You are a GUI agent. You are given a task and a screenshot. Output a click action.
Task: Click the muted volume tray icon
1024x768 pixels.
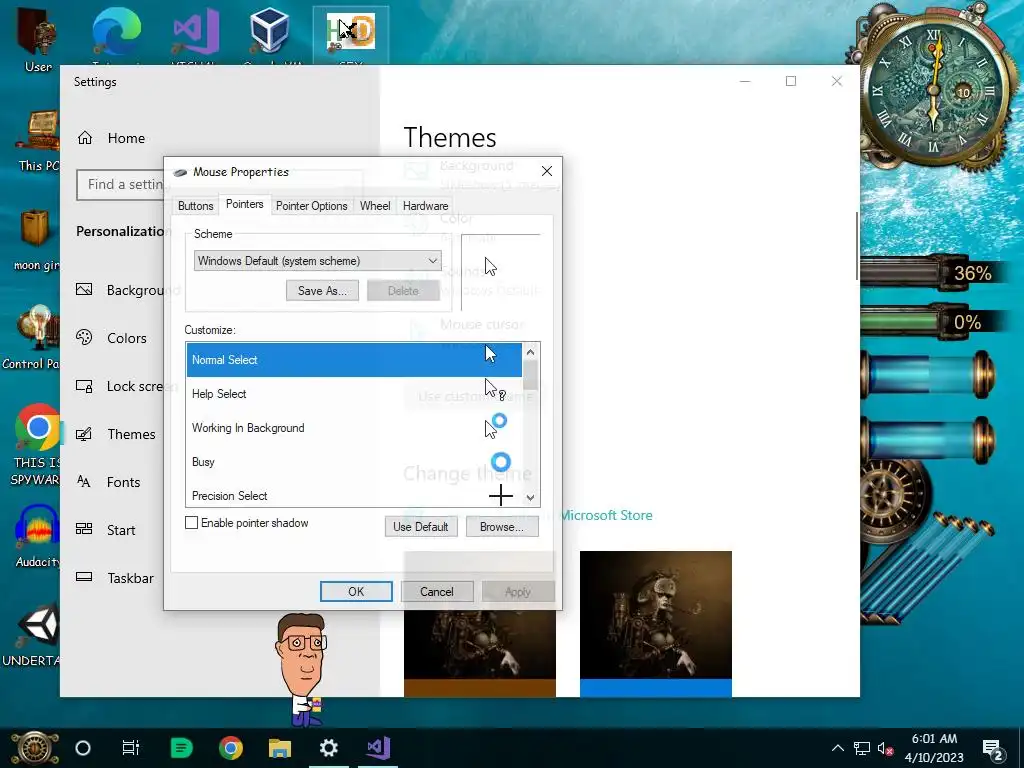[885, 748]
